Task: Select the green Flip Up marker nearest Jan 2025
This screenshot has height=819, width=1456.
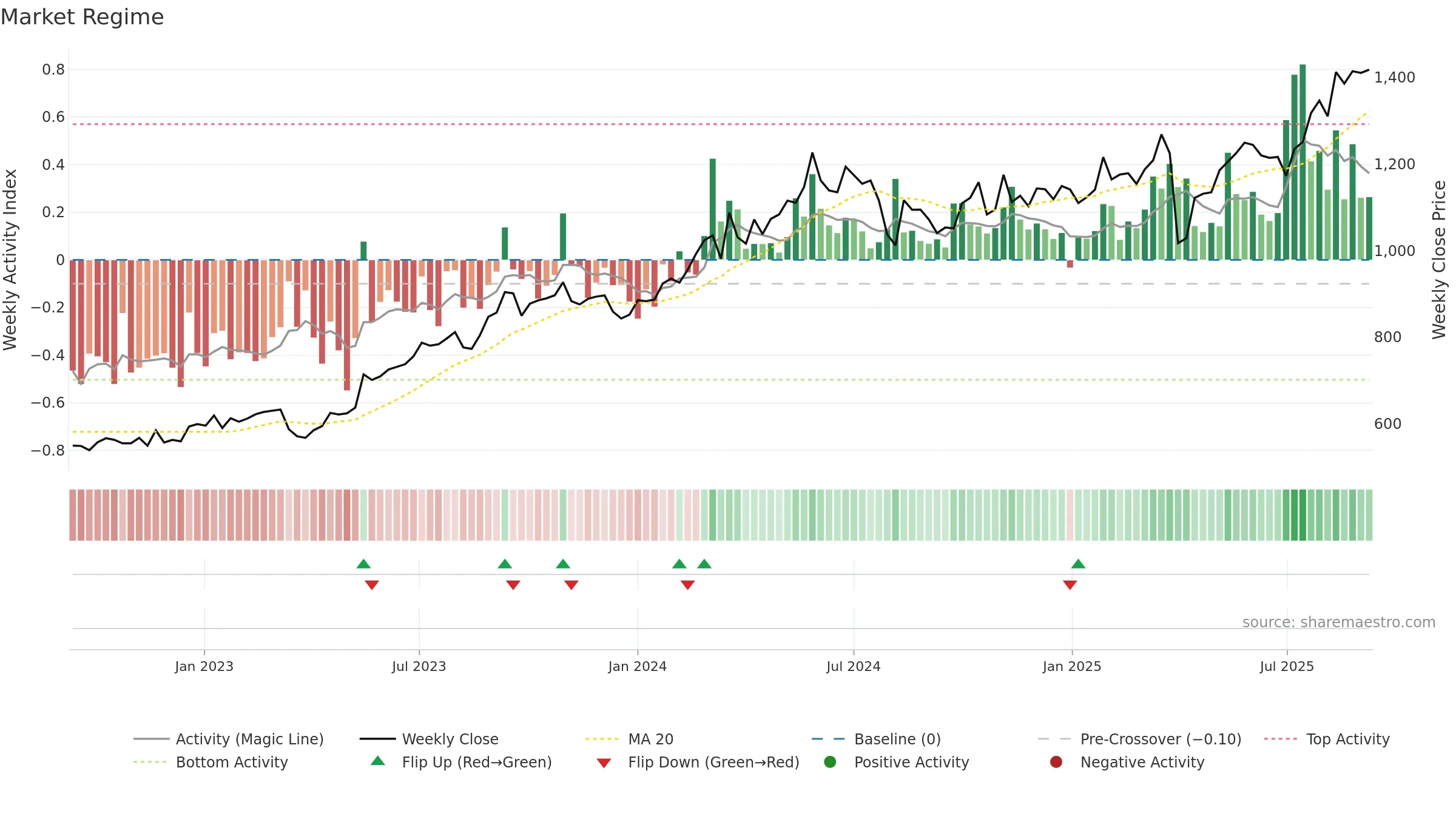Action: pyautogui.click(x=1078, y=564)
